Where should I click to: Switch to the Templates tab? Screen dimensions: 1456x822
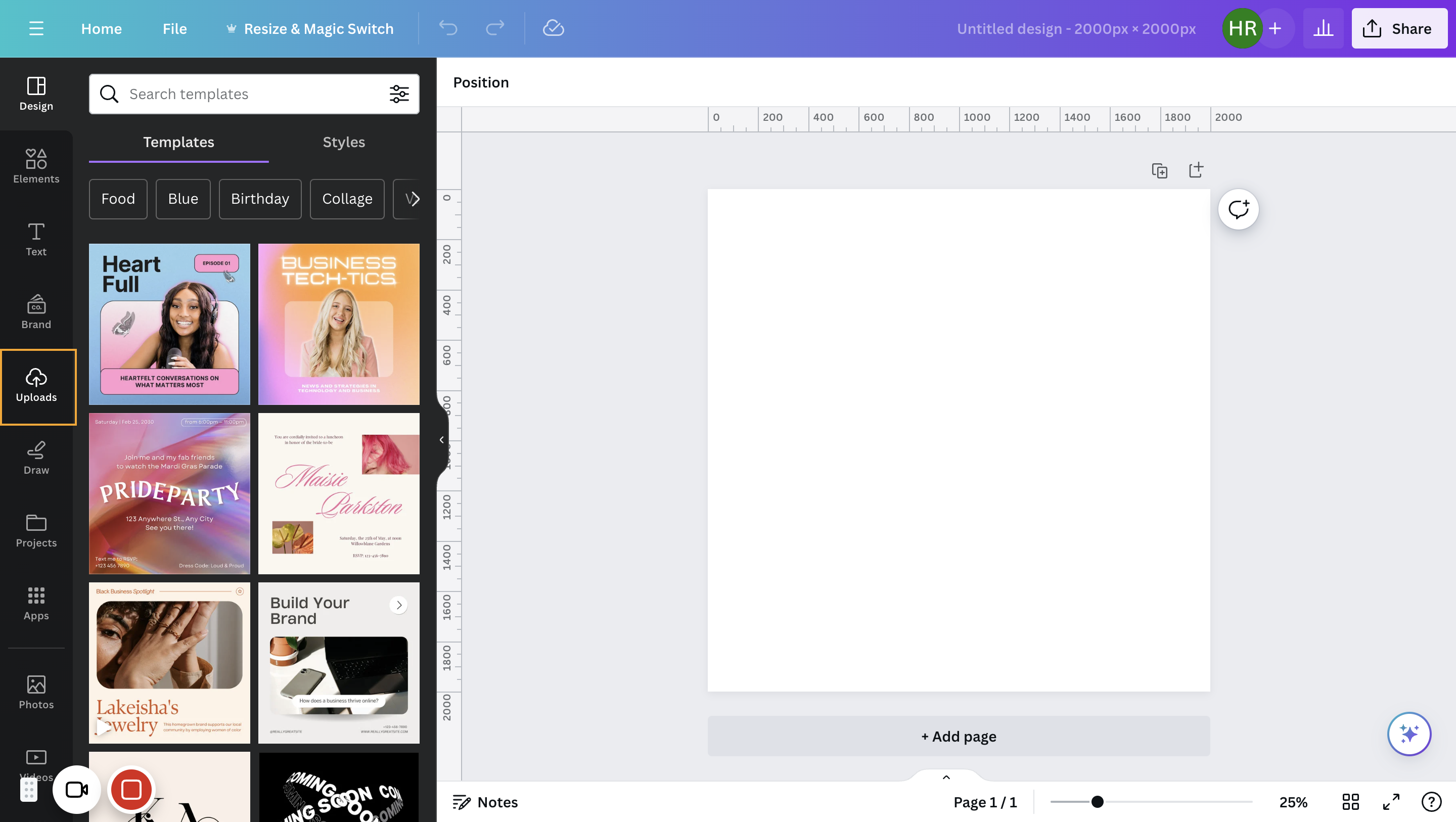coord(178,142)
